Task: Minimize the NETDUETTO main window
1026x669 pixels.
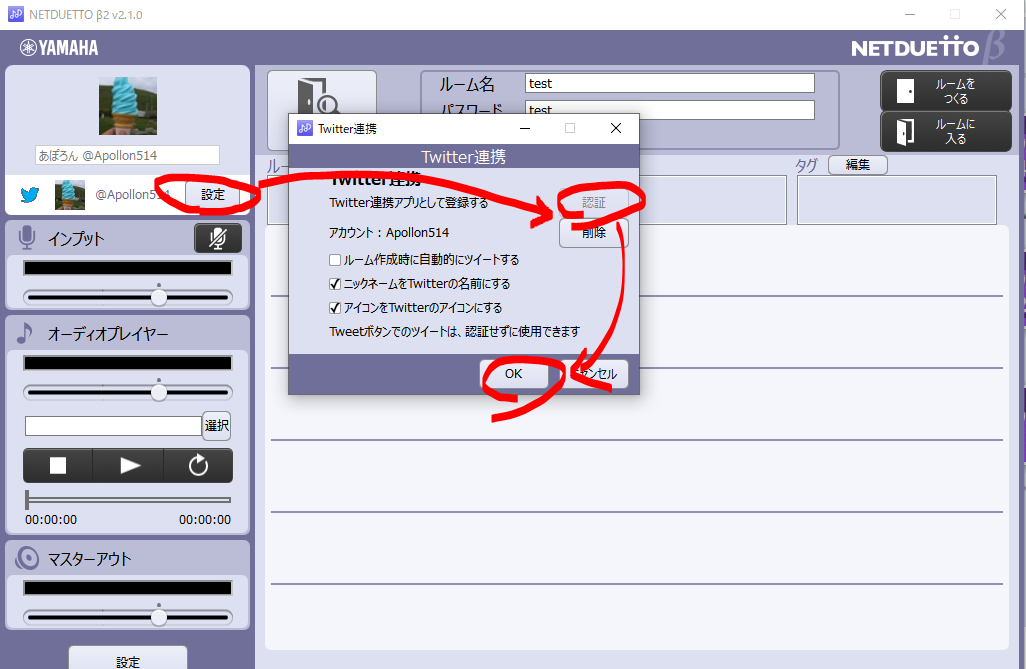Action: [x=910, y=14]
